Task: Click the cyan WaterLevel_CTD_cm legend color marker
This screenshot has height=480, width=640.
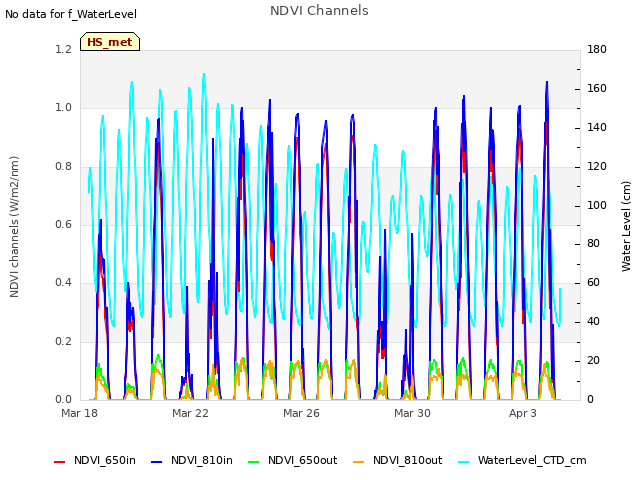Action: click(x=463, y=462)
